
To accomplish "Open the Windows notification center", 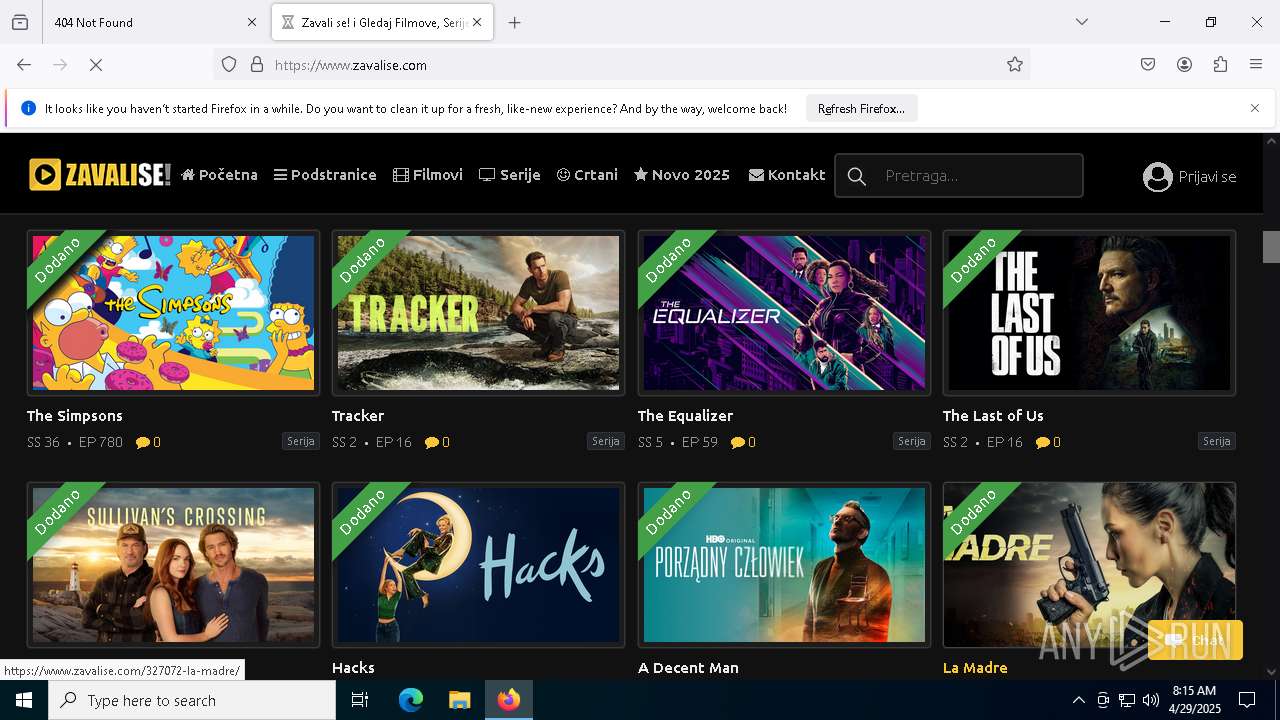I will [x=1247, y=700].
